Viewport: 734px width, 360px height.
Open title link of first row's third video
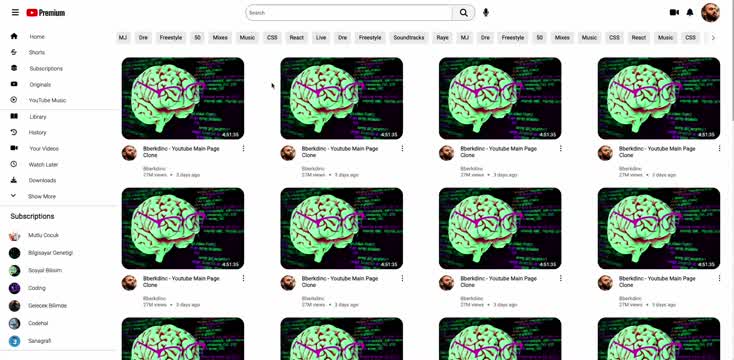tap(499, 152)
